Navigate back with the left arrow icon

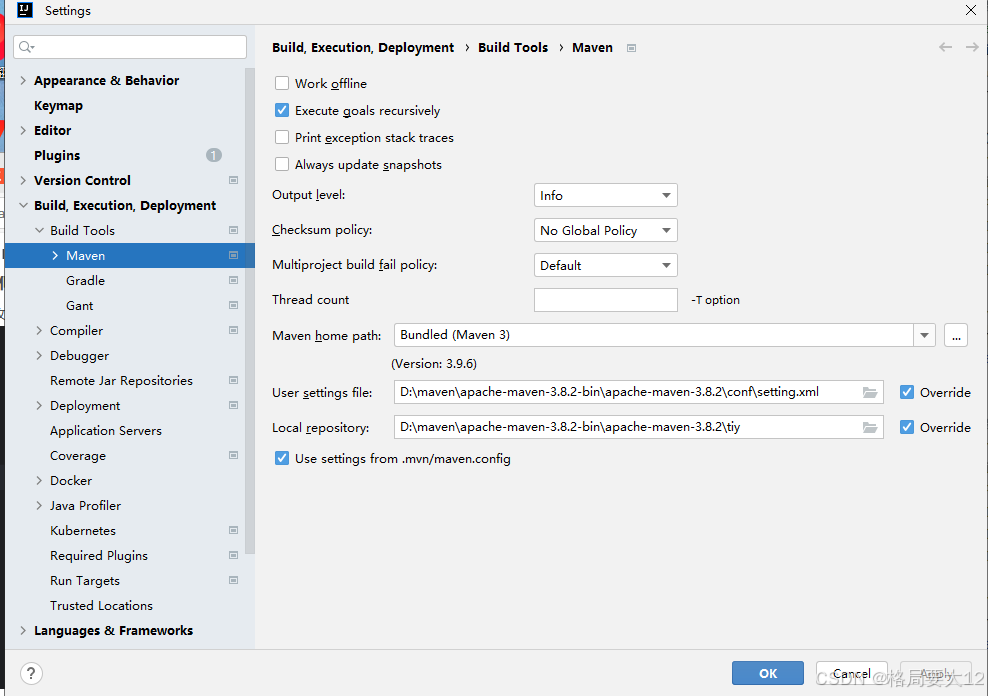point(945,47)
